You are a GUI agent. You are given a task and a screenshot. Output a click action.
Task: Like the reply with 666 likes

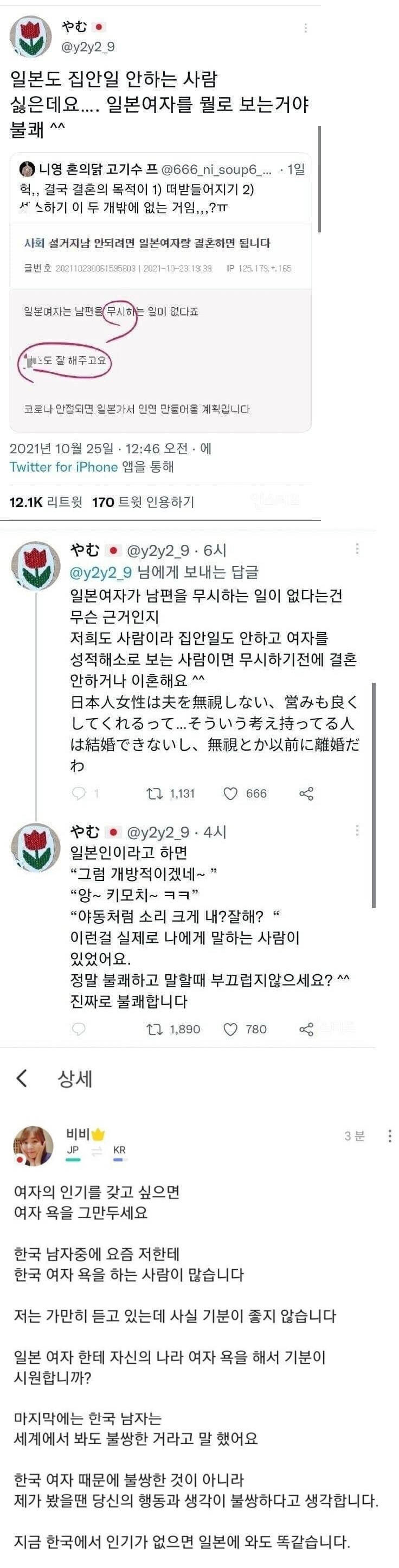pyautogui.click(x=230, y=793)
